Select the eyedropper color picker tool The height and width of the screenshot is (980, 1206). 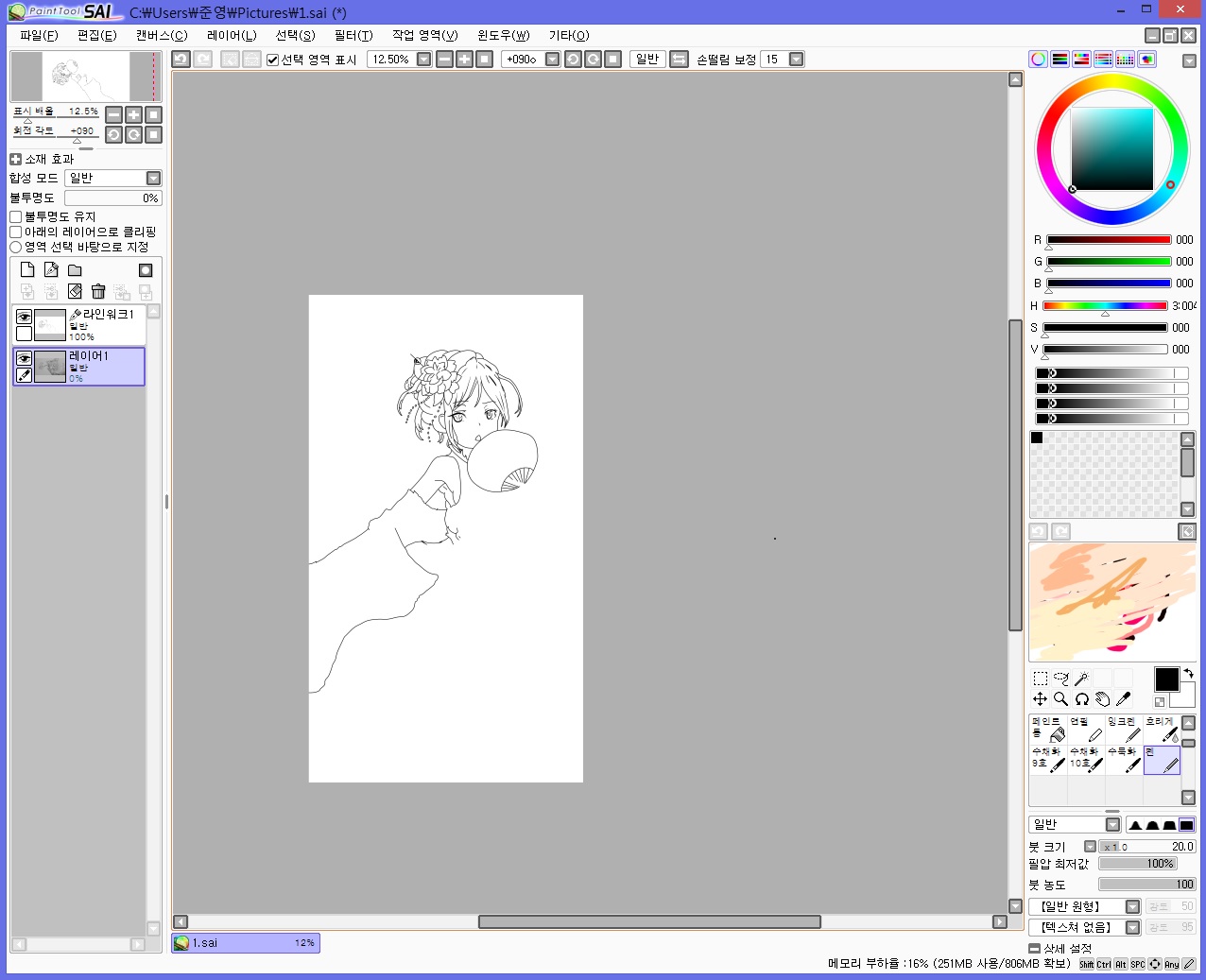click(1123, 699)
